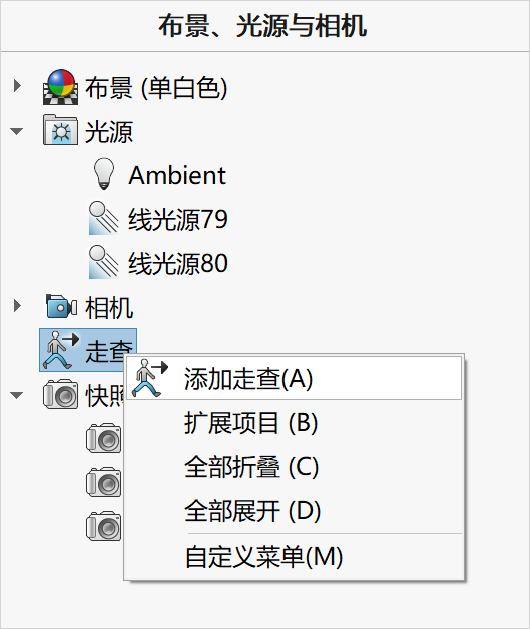Collapse the 光源 tree node
This screenshot has width=530, height=629.
coord(16,131)
